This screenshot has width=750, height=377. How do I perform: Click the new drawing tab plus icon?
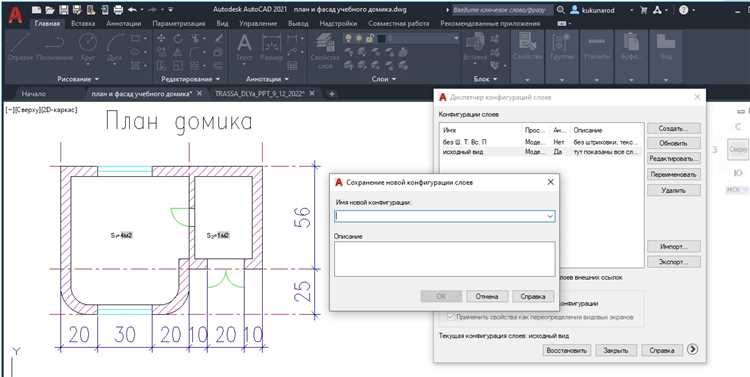[332, 94]
